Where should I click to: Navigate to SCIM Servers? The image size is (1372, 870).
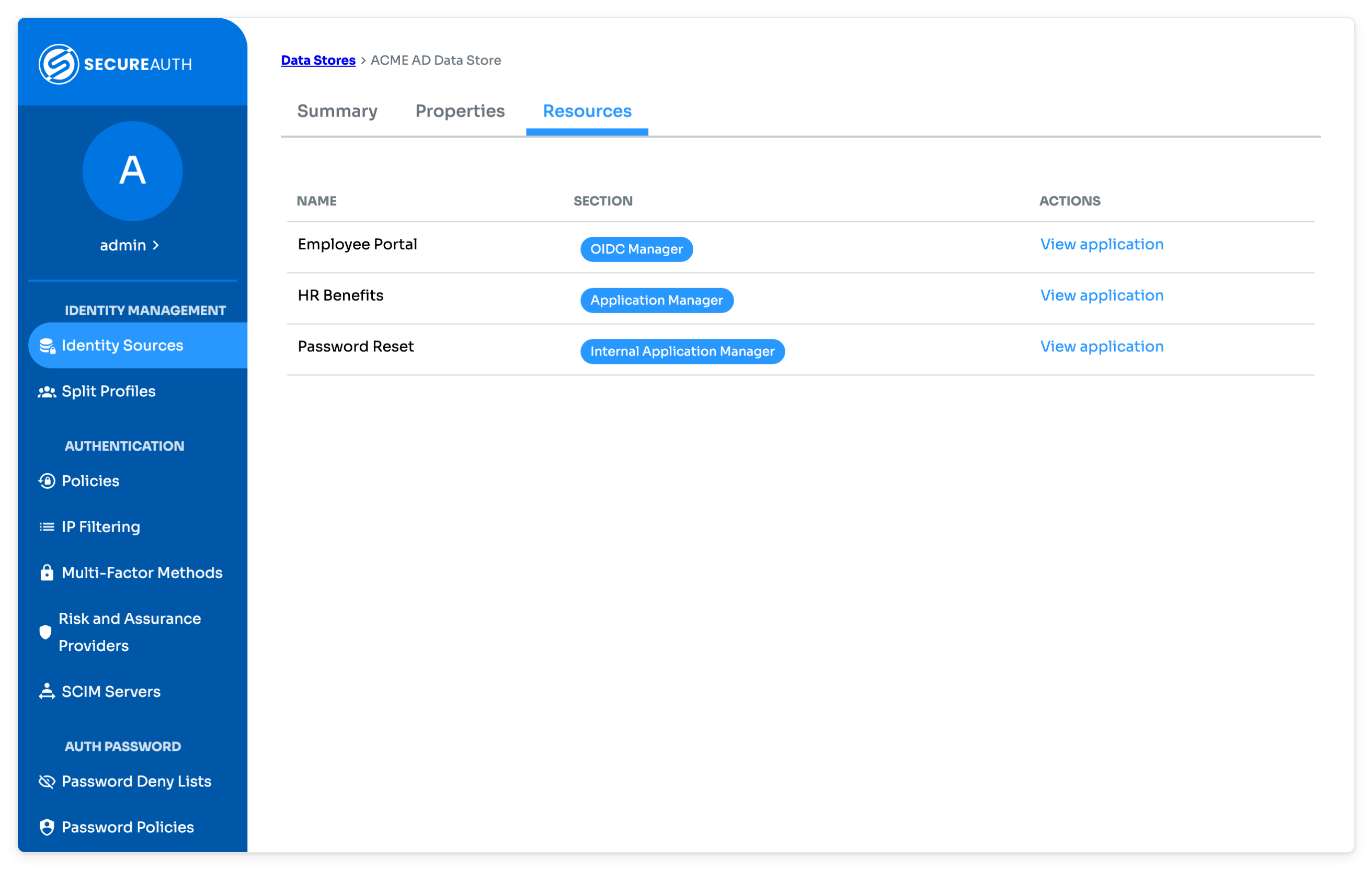(x=111, y=691)
